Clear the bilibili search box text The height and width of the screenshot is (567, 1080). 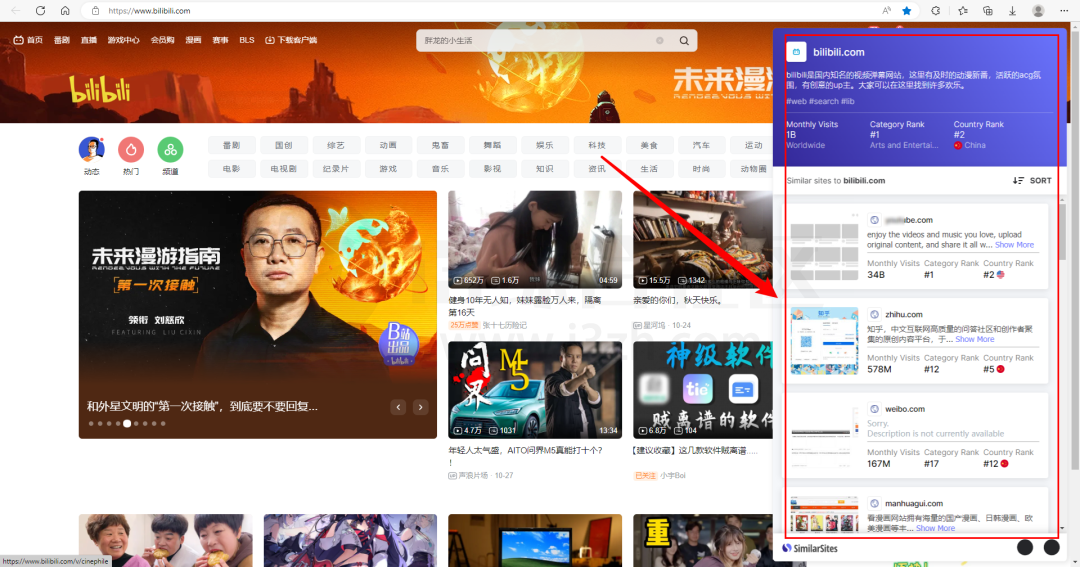click(660, 41)
